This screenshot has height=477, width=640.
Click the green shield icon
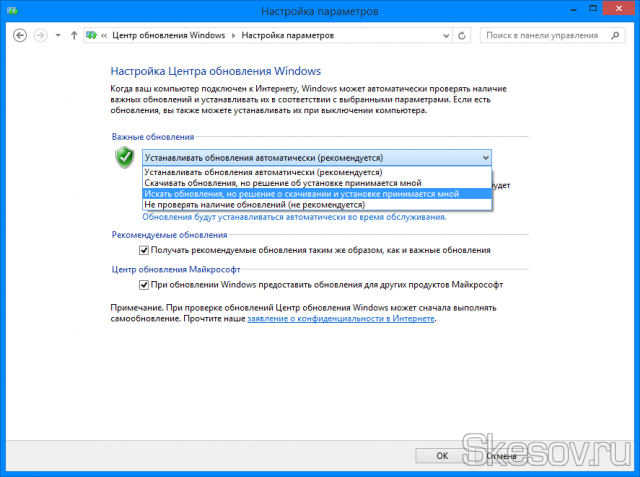124,157
